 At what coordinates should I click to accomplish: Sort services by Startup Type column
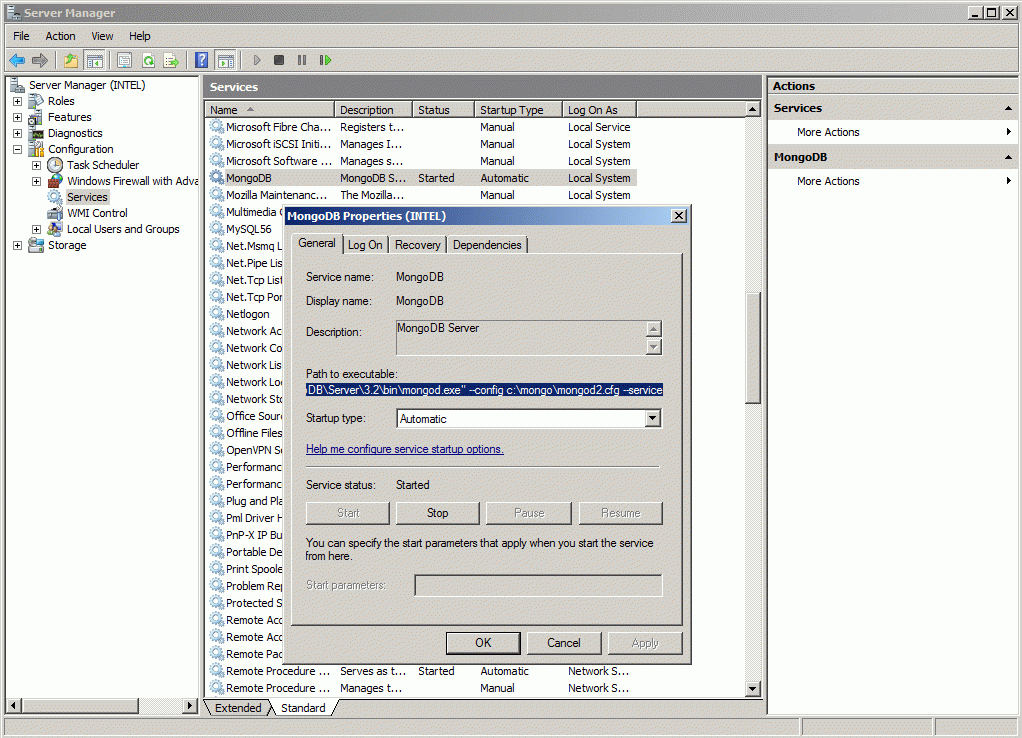(518, 110)
